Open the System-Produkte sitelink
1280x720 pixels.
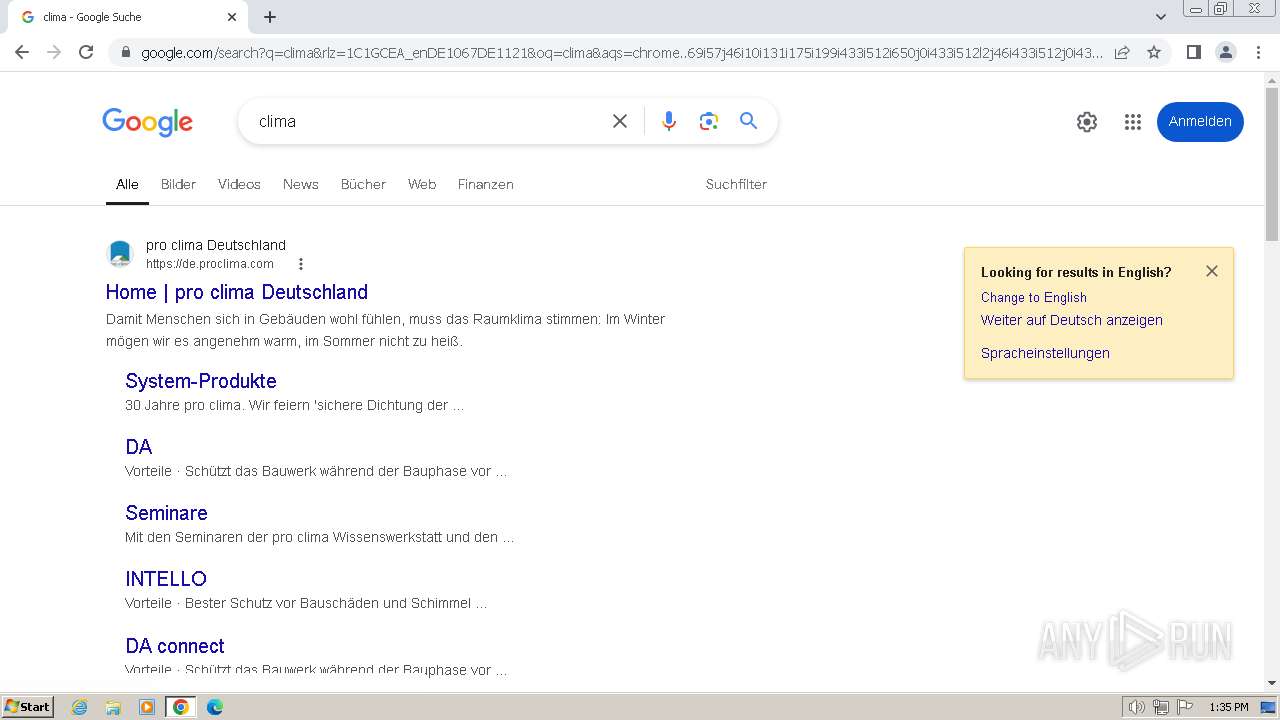201,381
